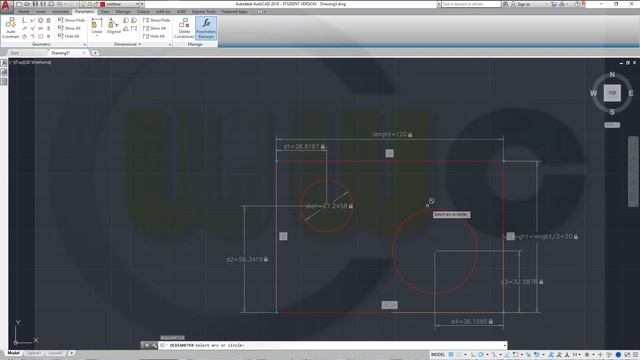Toggle geometric constraints Show/Hide
This screenshot has height=360, width=640.
(71, 20)
